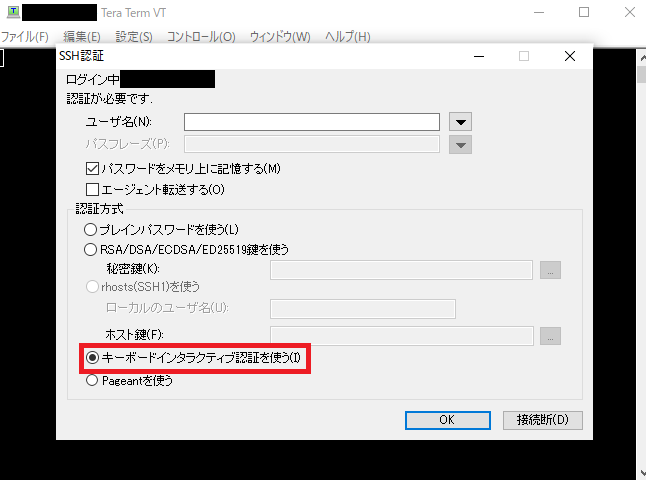Screen dimensions: 646x480
Task: Click the ローカルのユーザ名(U) field
Action: coord(363,309)
